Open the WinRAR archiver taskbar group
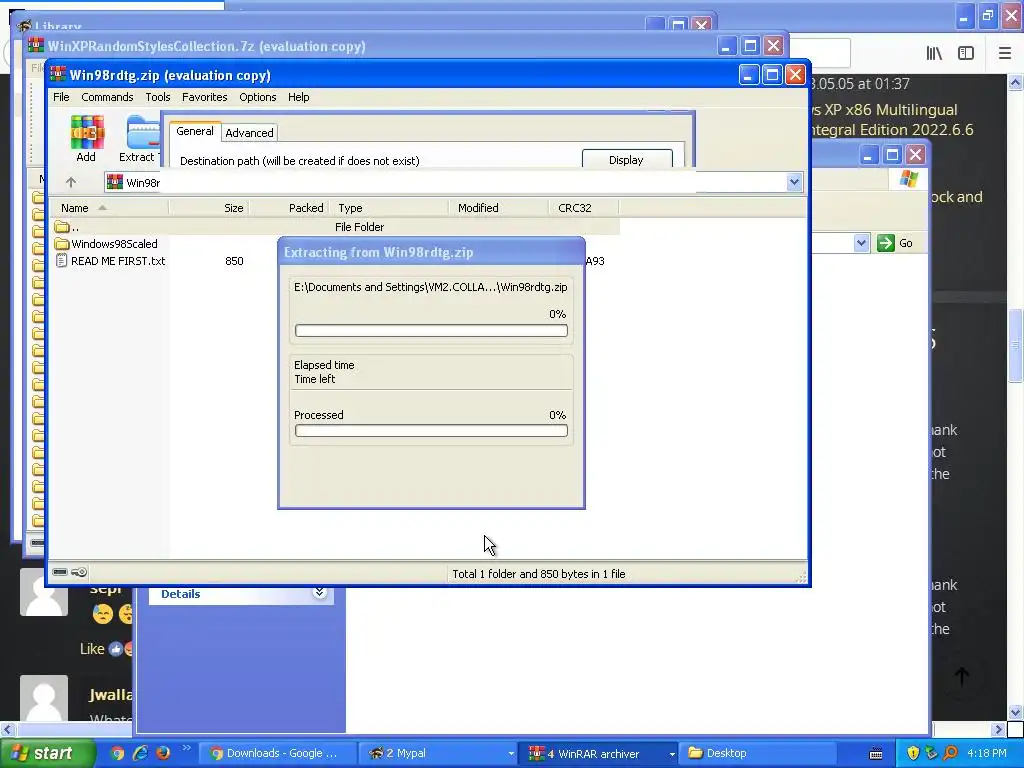The image size is (1024, 768). [600, 753]
